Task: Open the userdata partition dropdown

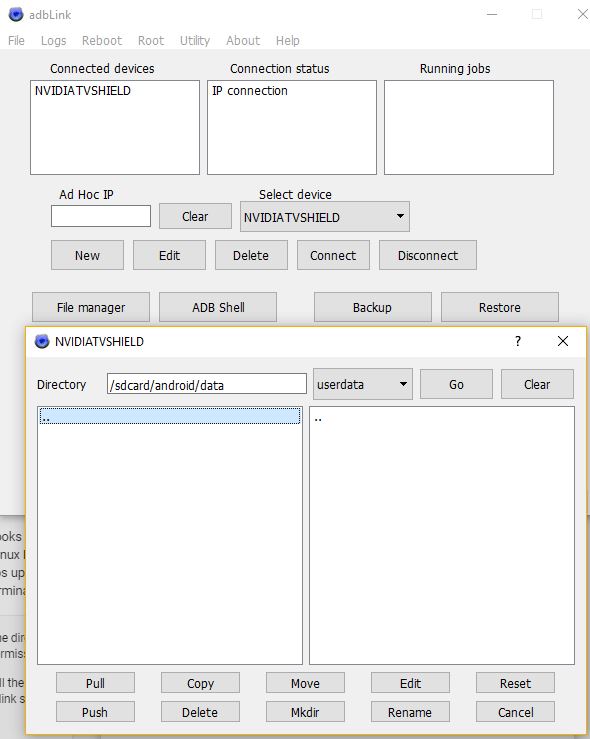Action: point(363,384)
